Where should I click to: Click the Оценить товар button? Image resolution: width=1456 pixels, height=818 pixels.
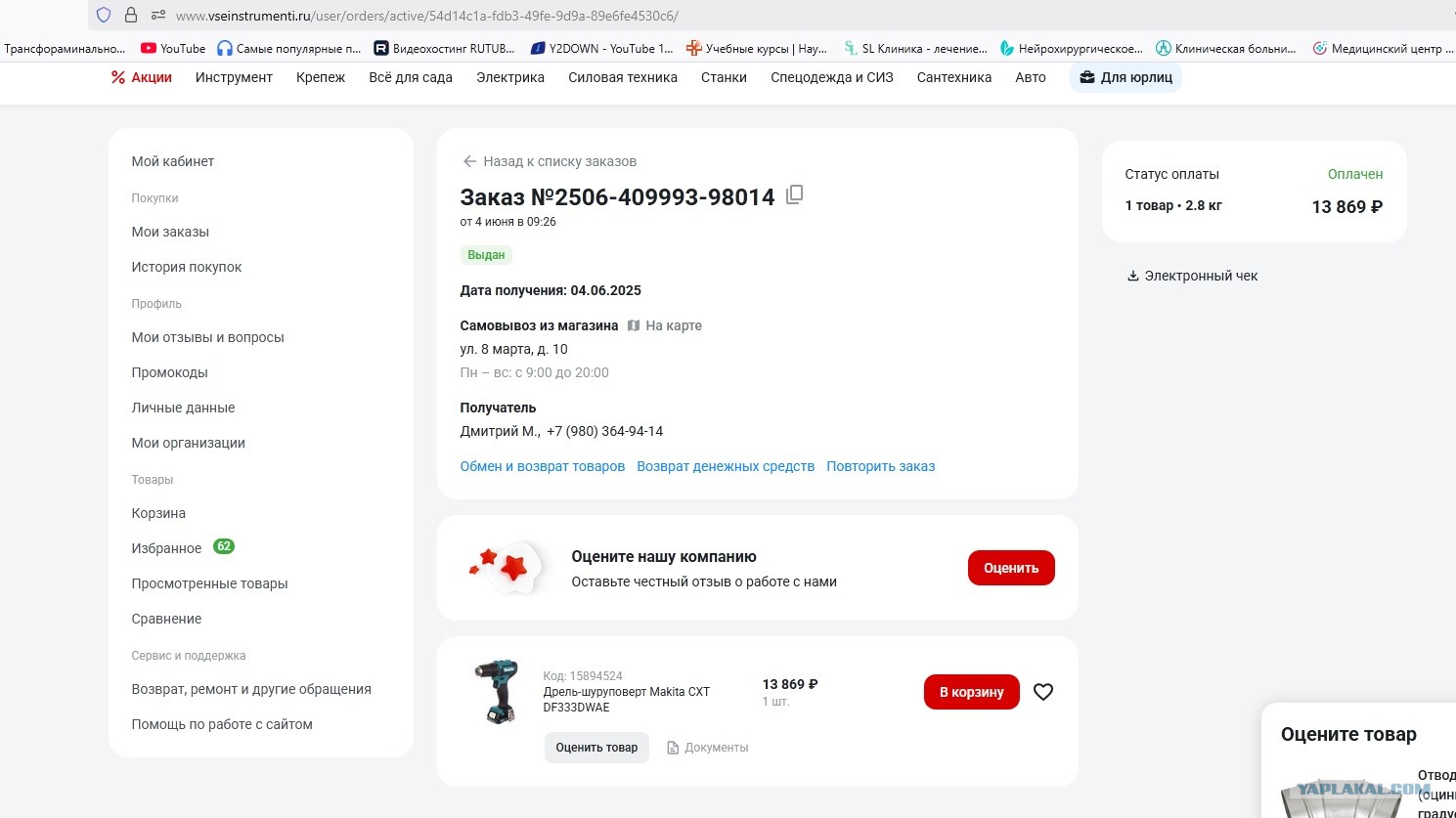[596, 748]
